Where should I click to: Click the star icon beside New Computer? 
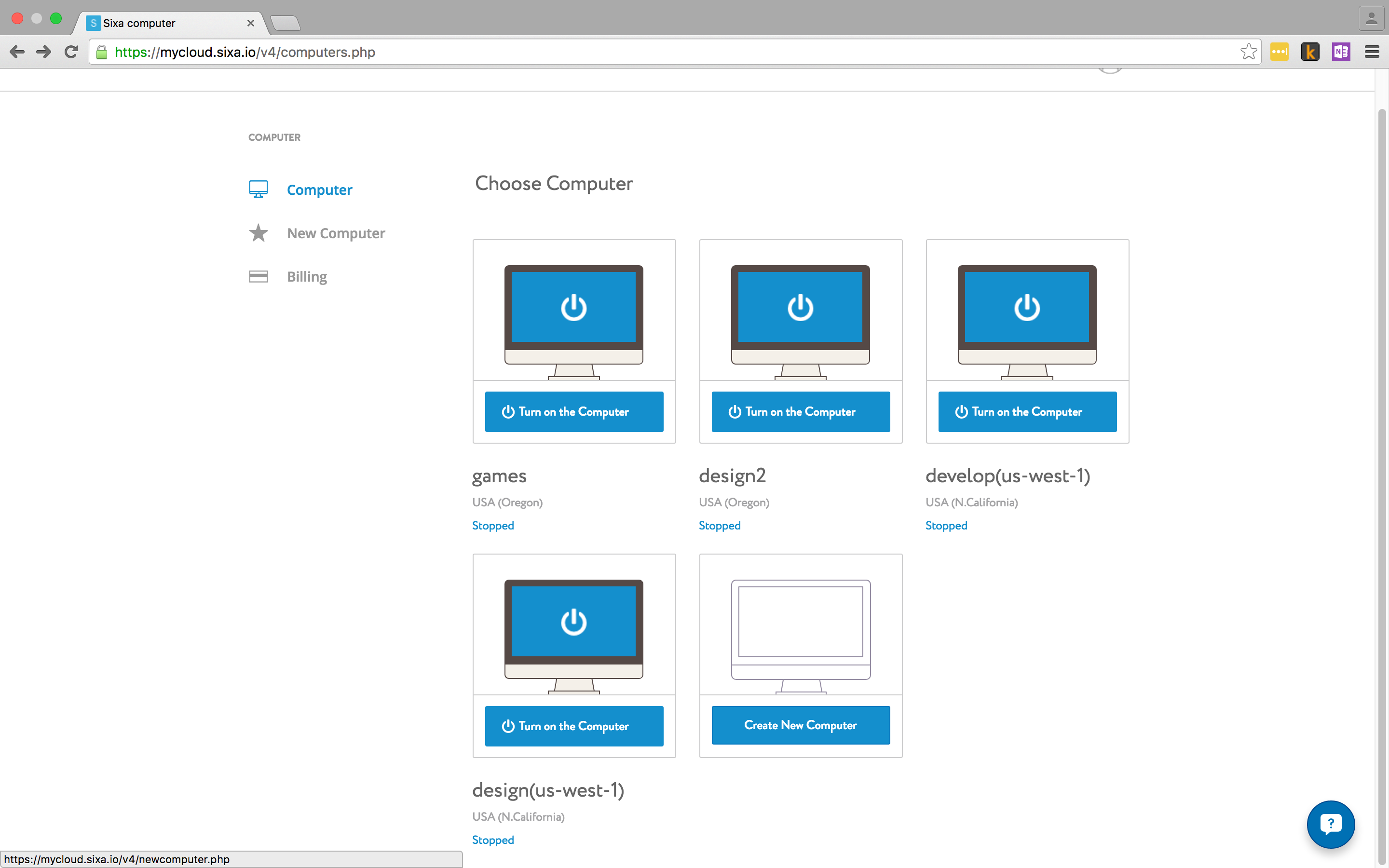[258, 233]
